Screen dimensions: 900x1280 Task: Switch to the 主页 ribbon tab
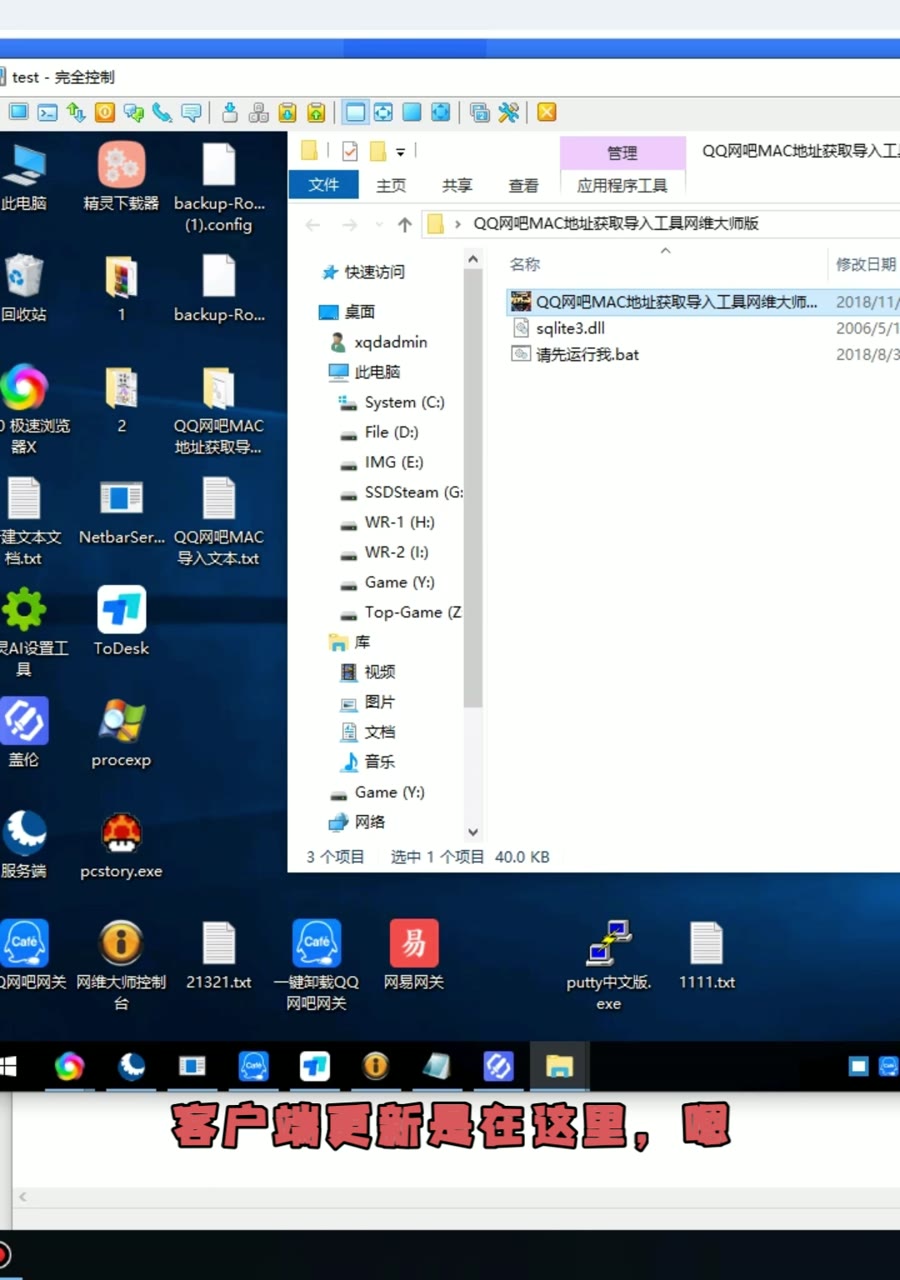click(x=391, y=185)
